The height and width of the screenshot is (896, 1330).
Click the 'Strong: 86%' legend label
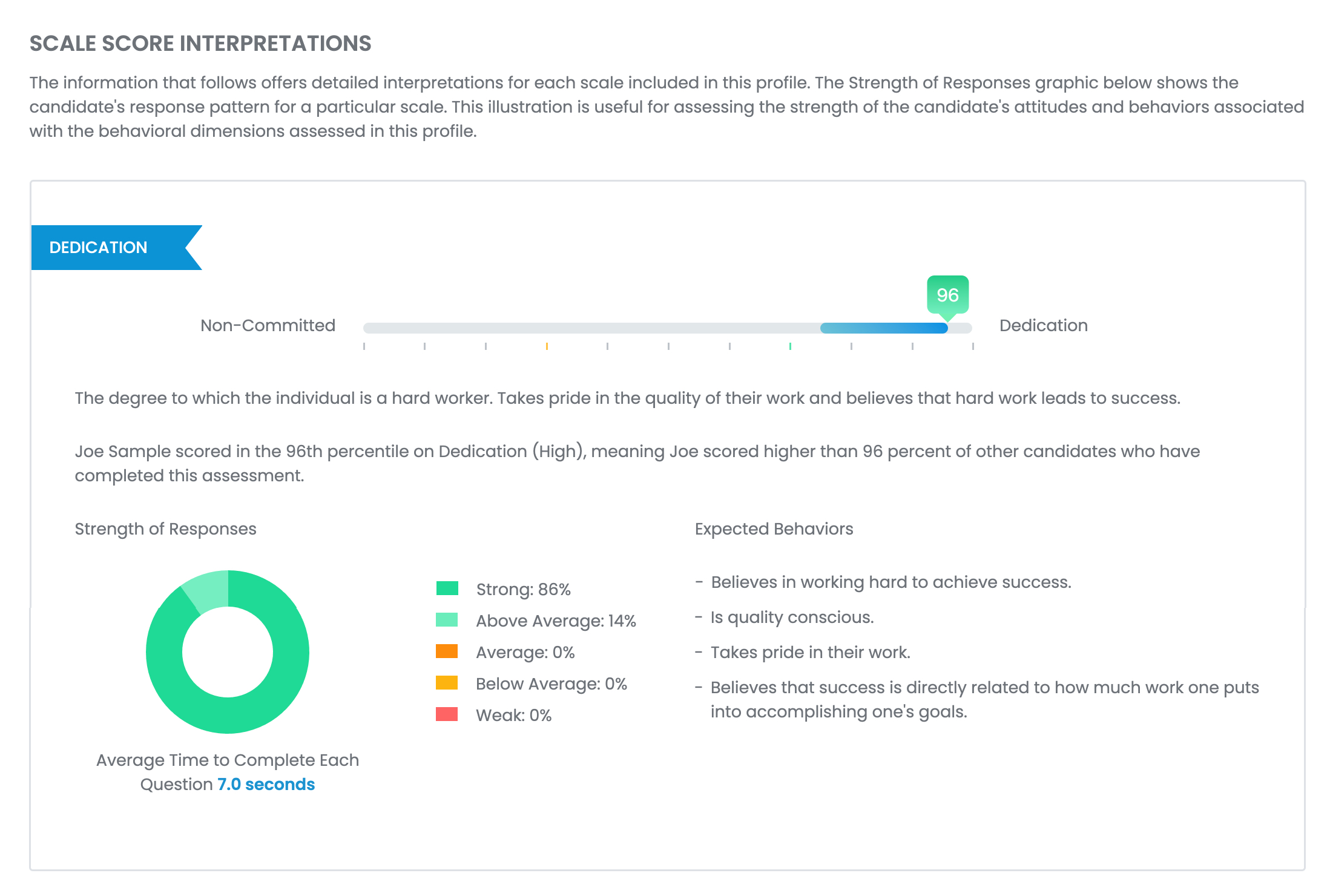click(523, 590)
